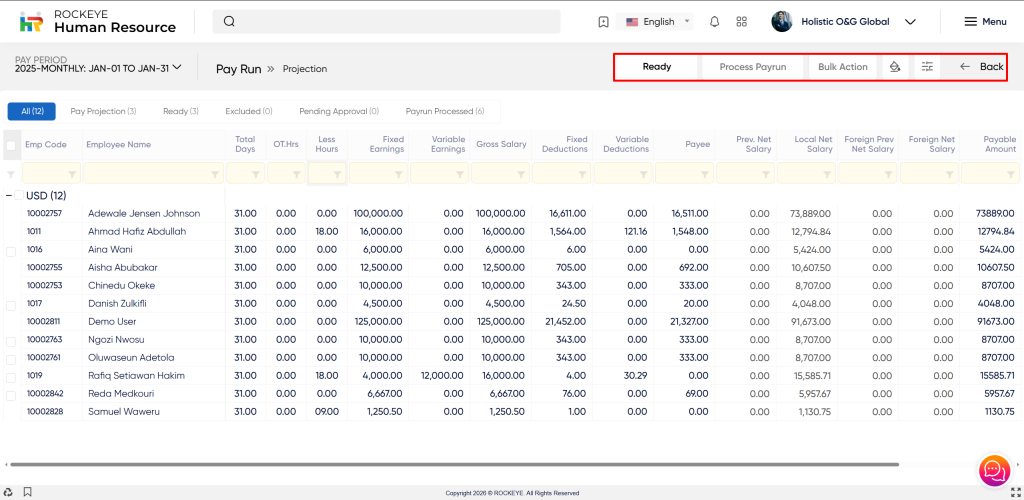Screen dimensions: 1024x500
Task: Open the apps grid icon
Action: click(741, 21)
